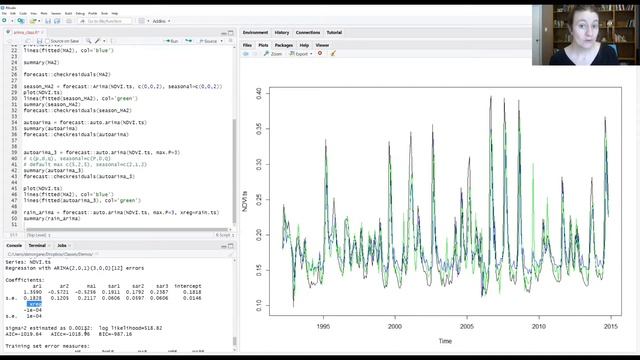Maximize the console pane

click(231, 246)
